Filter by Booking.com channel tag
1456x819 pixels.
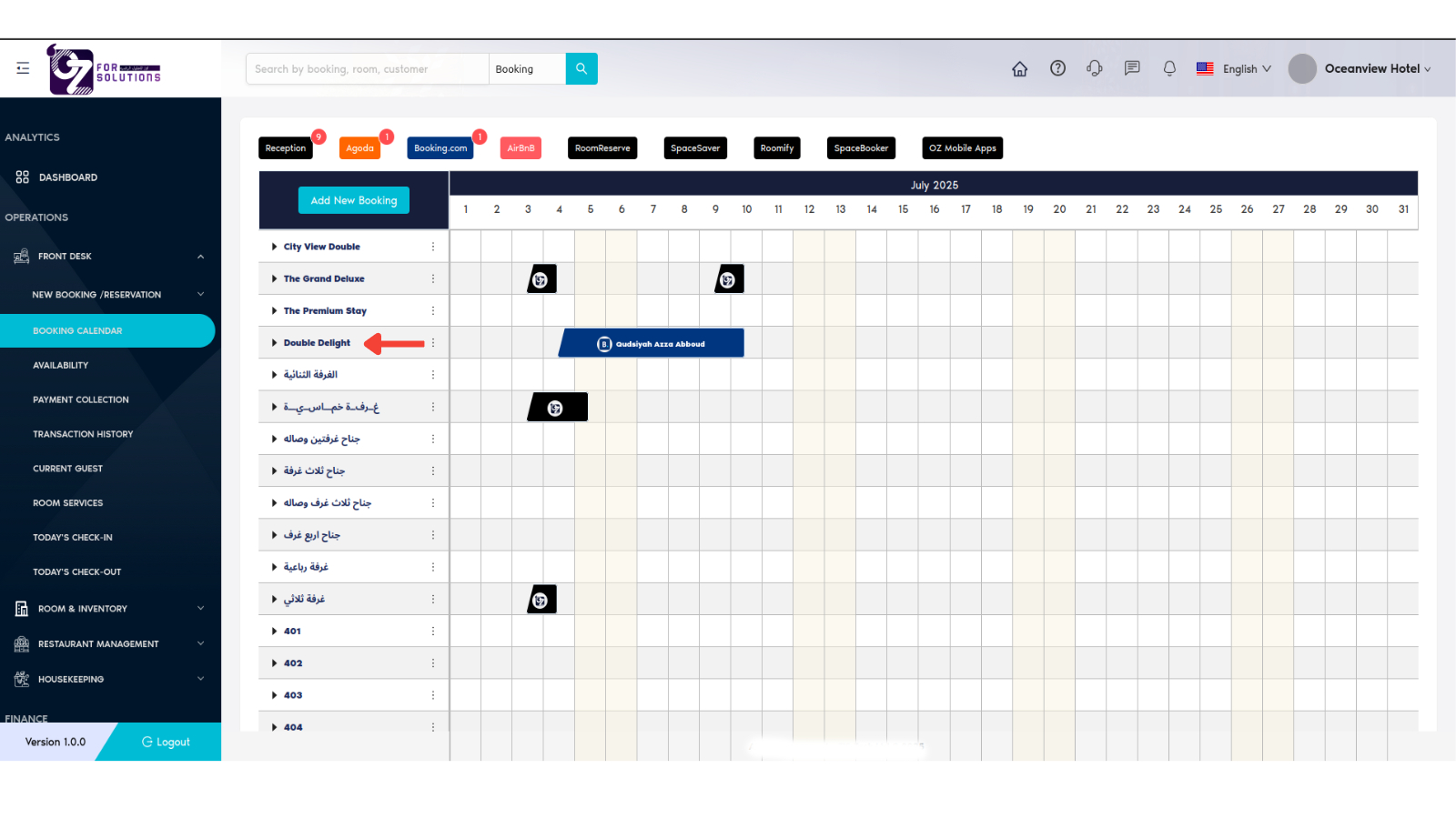[x=440, y=148]
